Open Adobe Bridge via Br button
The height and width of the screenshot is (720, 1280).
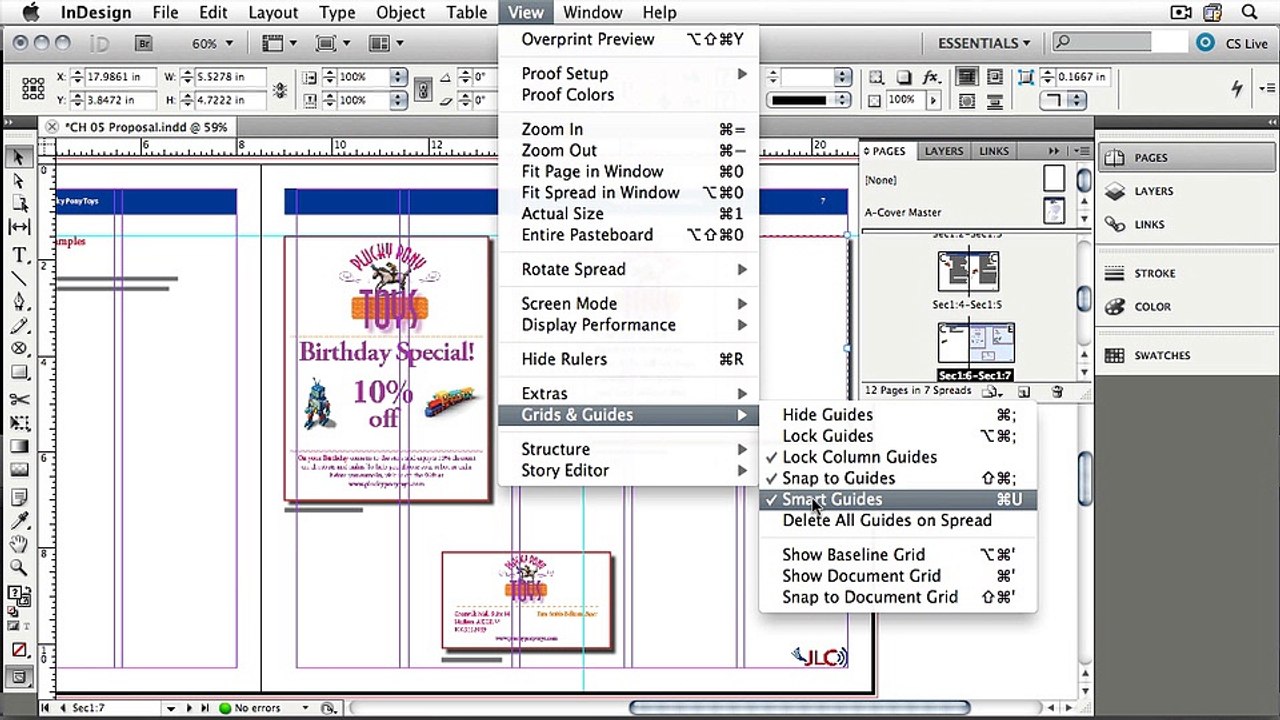(x=143, y=43)
